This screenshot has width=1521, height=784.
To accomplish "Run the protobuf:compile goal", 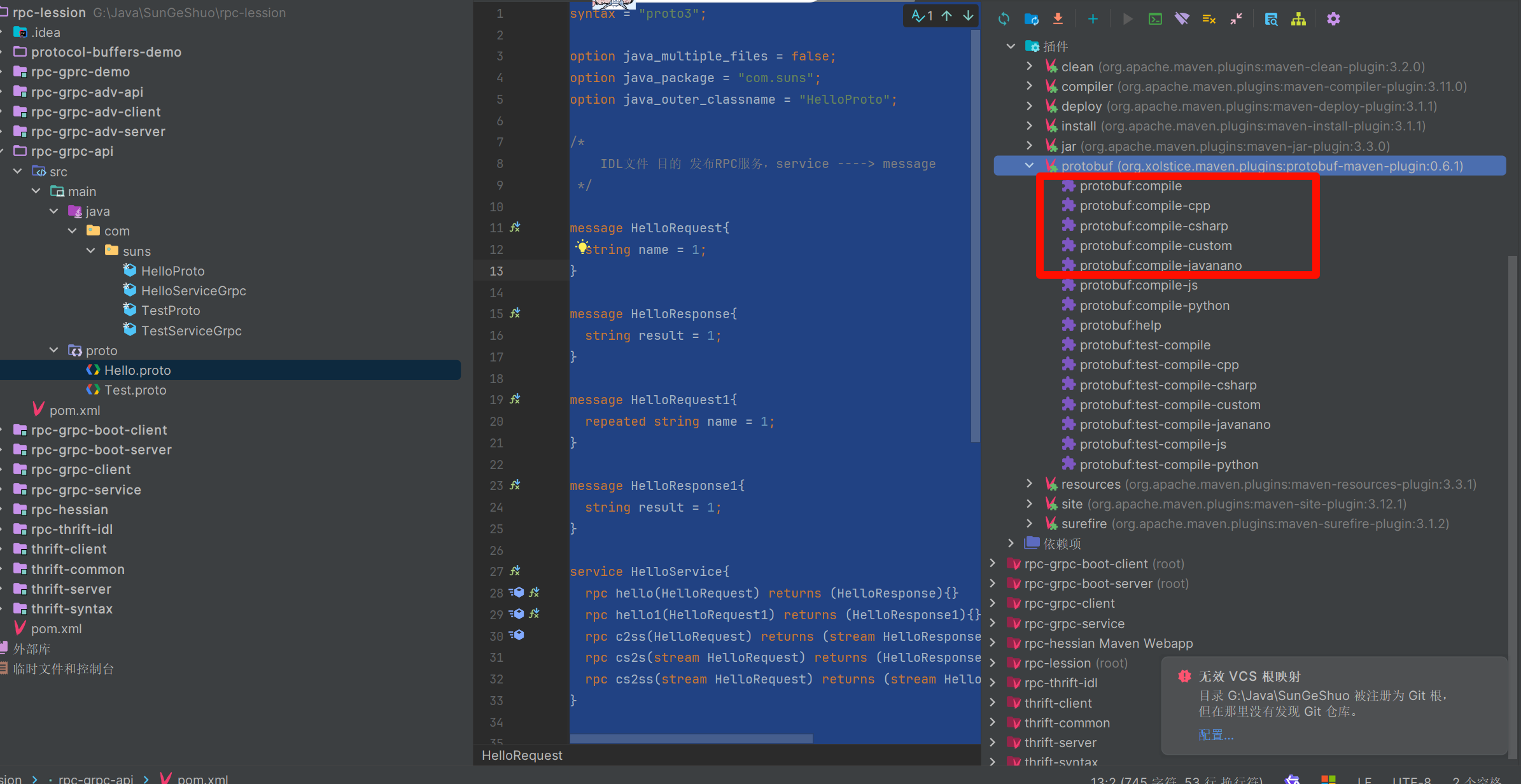I will pyautogui.click(x=1130, y=186).
